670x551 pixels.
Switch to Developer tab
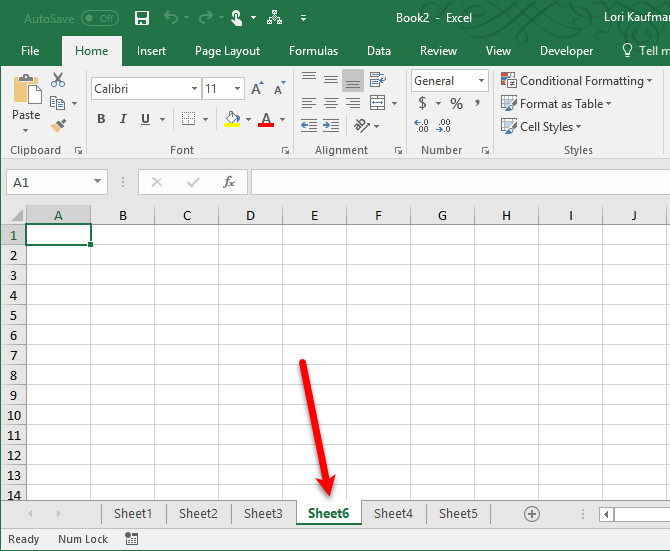click(x=566, y=51)
